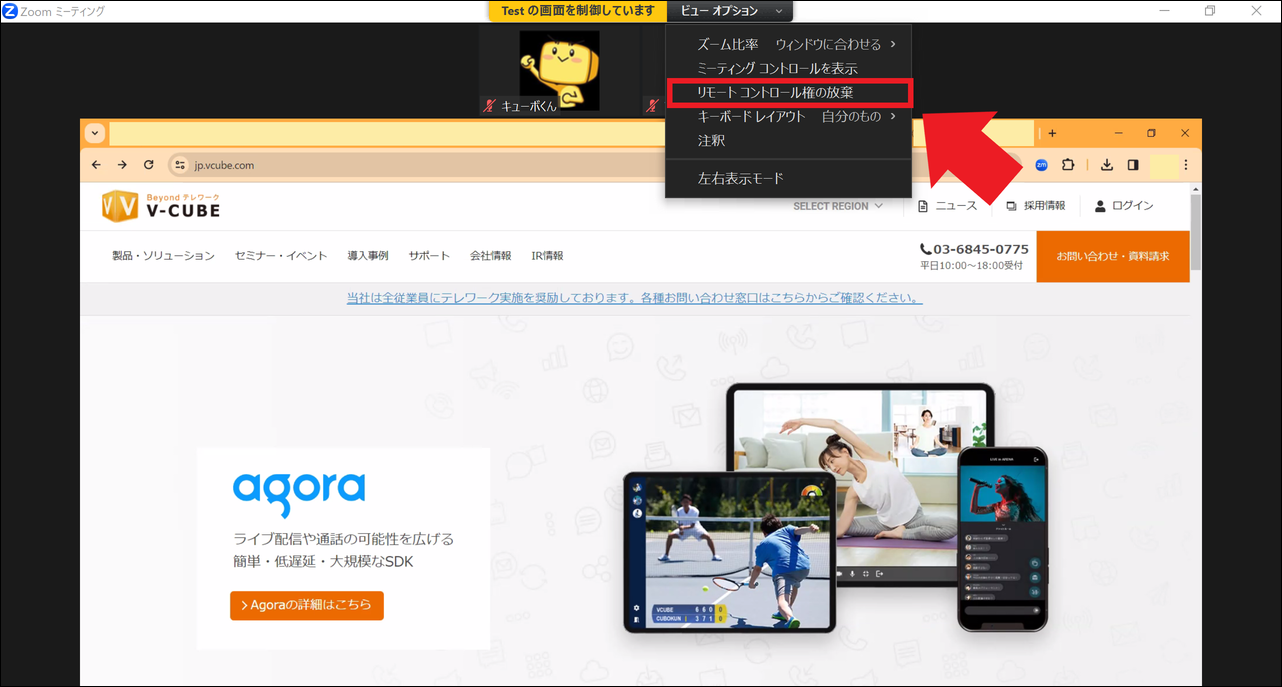The height and width of the screenshot is (687, 1282).
Task: Open the telework notice link
Action: (634, 298)
